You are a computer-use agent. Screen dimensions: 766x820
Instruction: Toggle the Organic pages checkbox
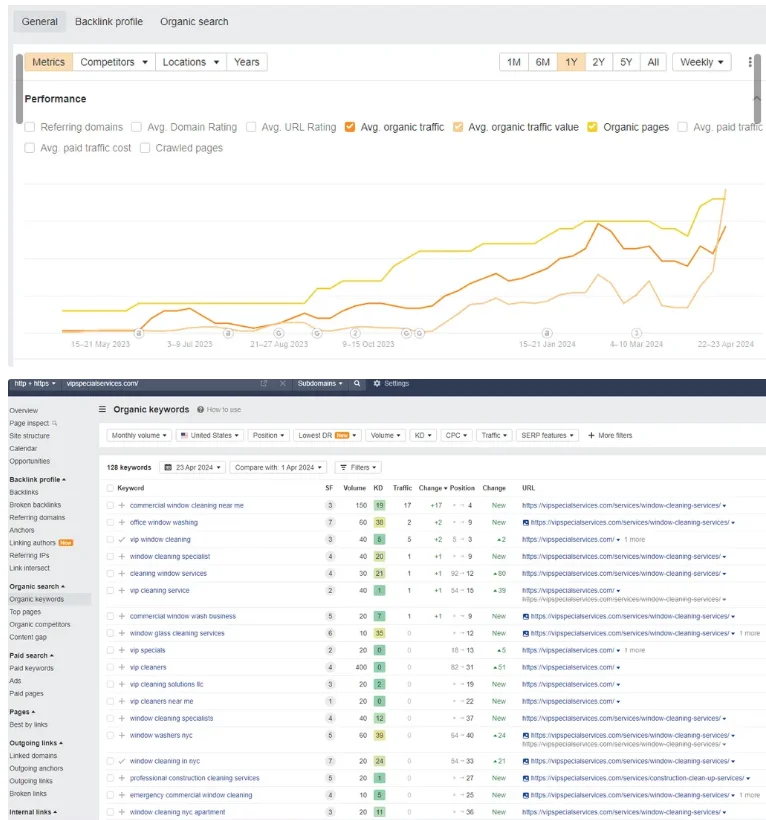click(x=593, y=127)
